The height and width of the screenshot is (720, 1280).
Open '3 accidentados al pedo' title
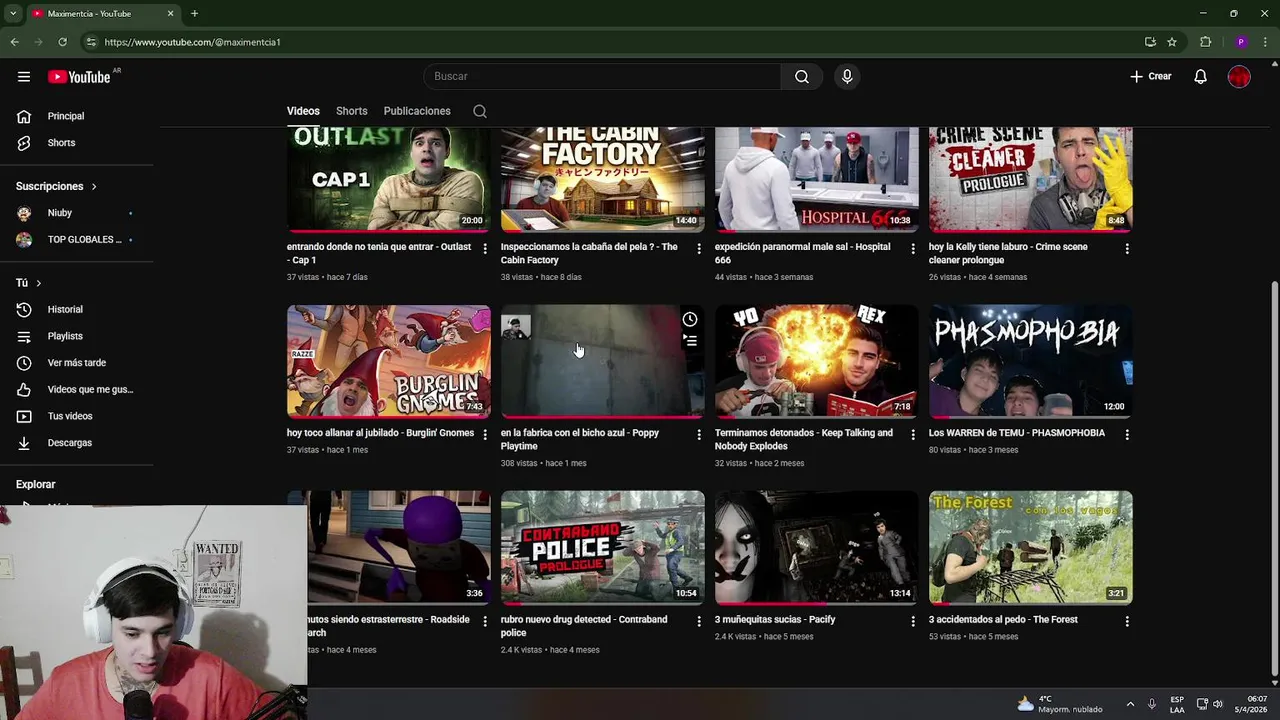1003,620
